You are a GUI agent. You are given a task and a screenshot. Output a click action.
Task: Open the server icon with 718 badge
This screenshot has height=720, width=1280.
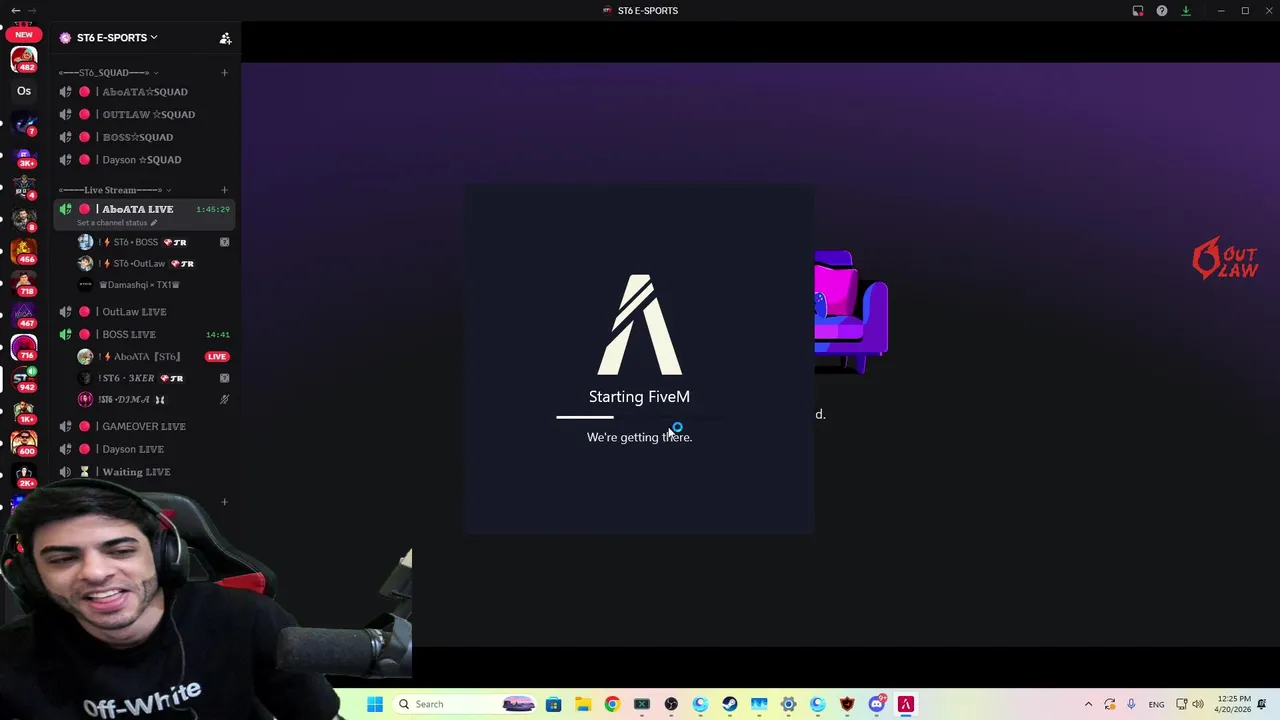[x=24, y=283]
